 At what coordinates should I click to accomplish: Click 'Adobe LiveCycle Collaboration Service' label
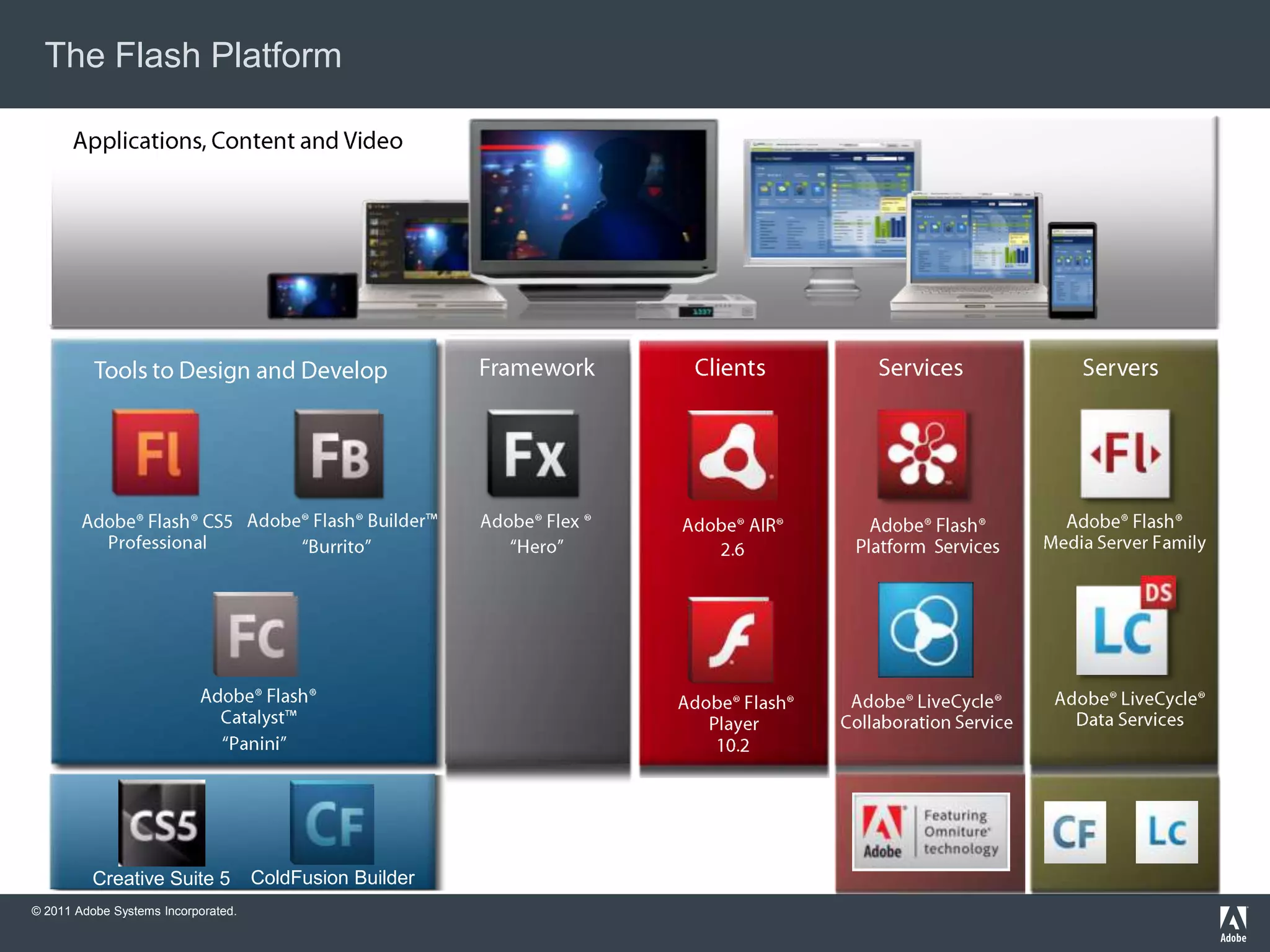pyautogui.click(x=926, y=712)
